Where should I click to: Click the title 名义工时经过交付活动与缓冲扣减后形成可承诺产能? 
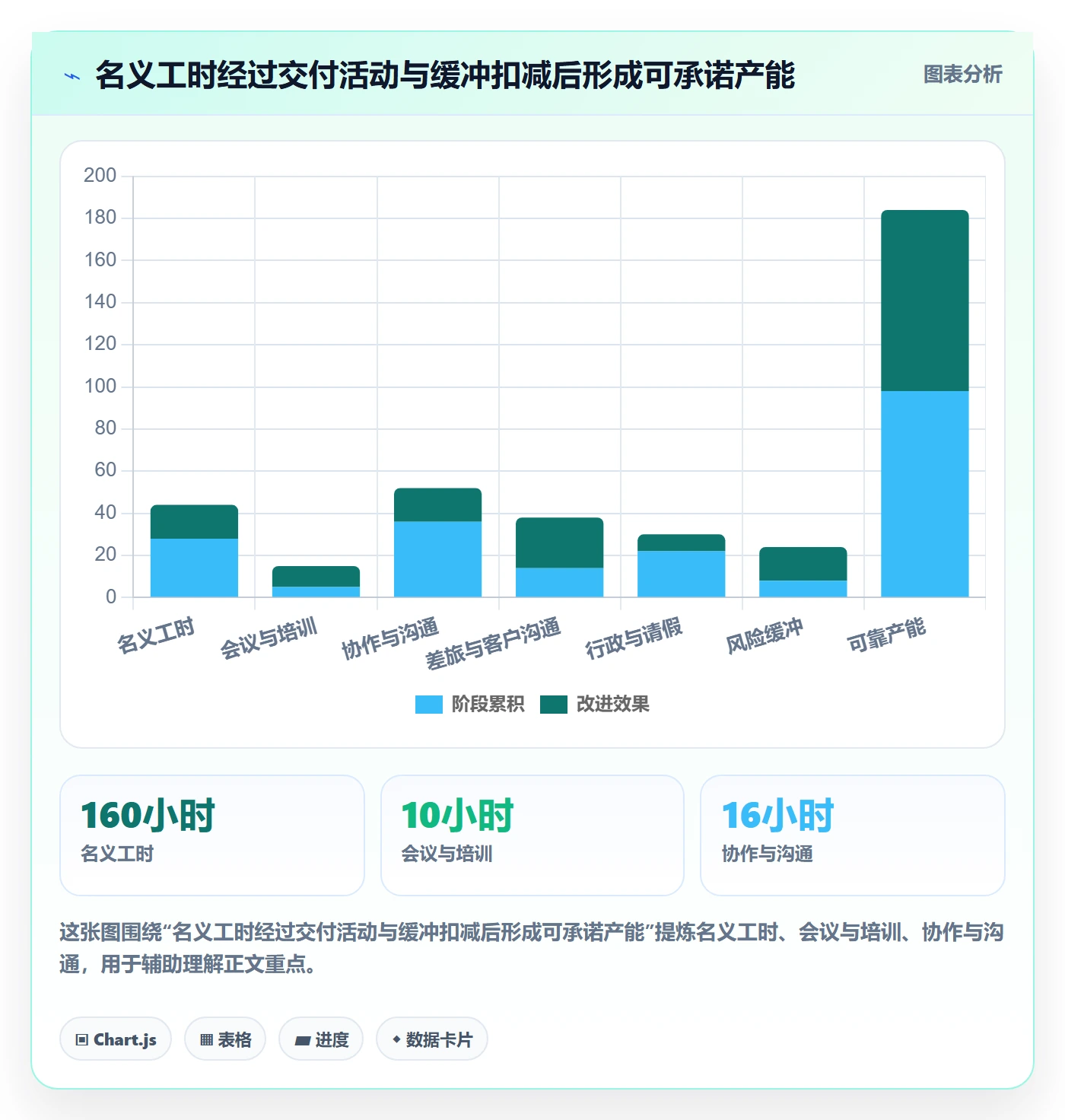(445, 75)
